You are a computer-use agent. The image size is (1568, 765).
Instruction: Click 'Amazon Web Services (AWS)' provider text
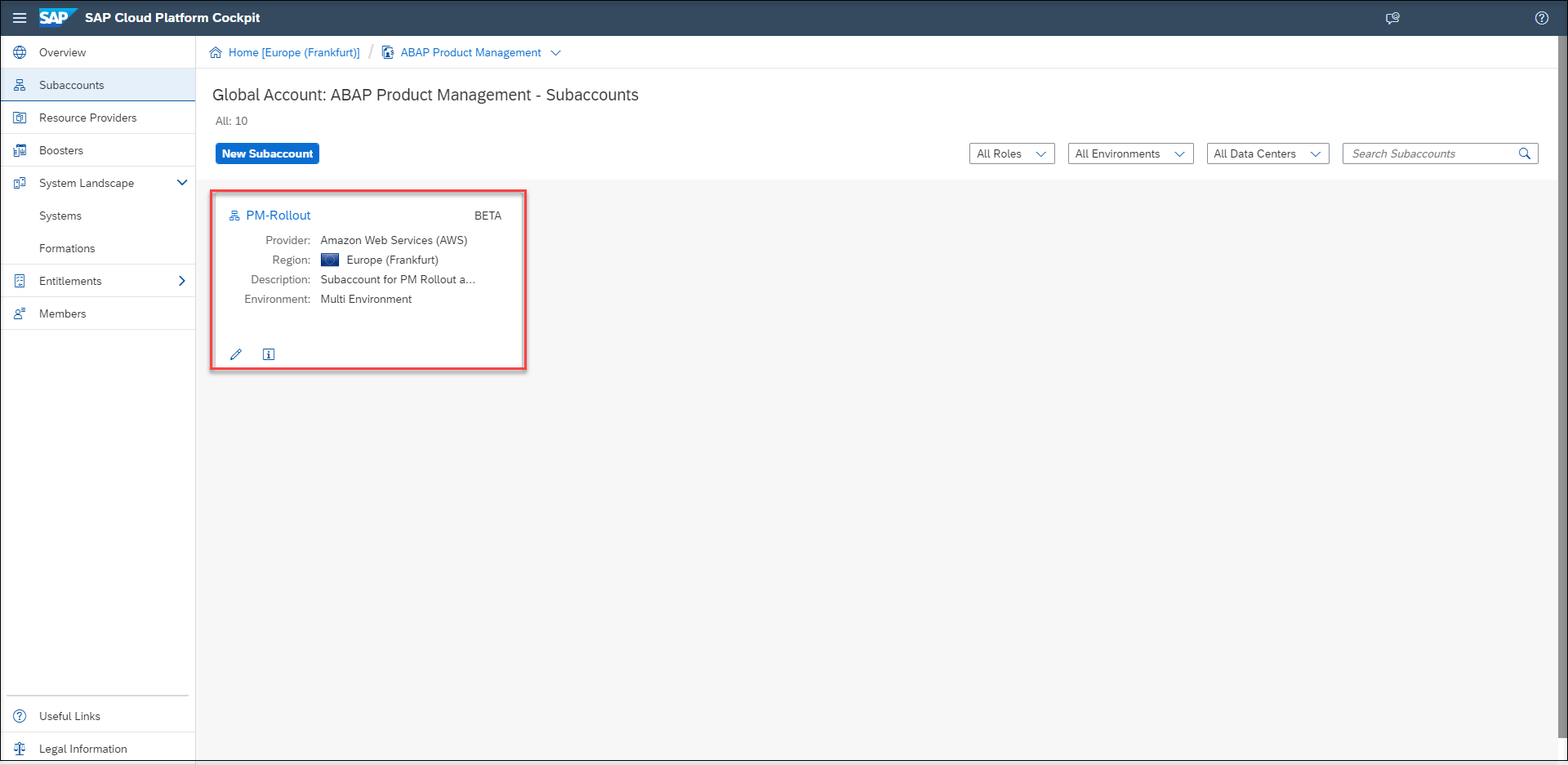click(394, 240)
